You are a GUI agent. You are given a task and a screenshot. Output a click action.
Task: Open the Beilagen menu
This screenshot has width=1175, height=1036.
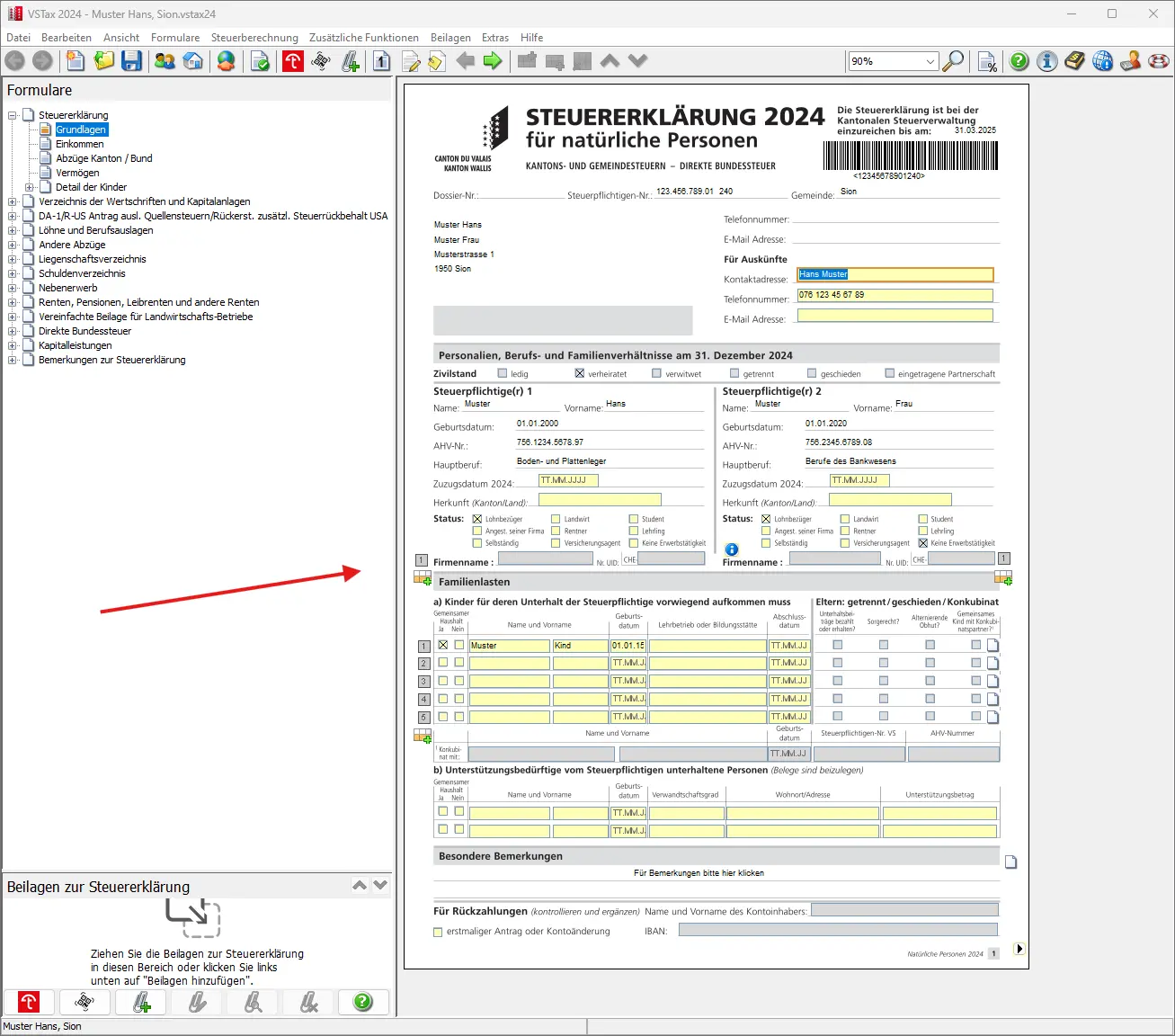(450, 38)
